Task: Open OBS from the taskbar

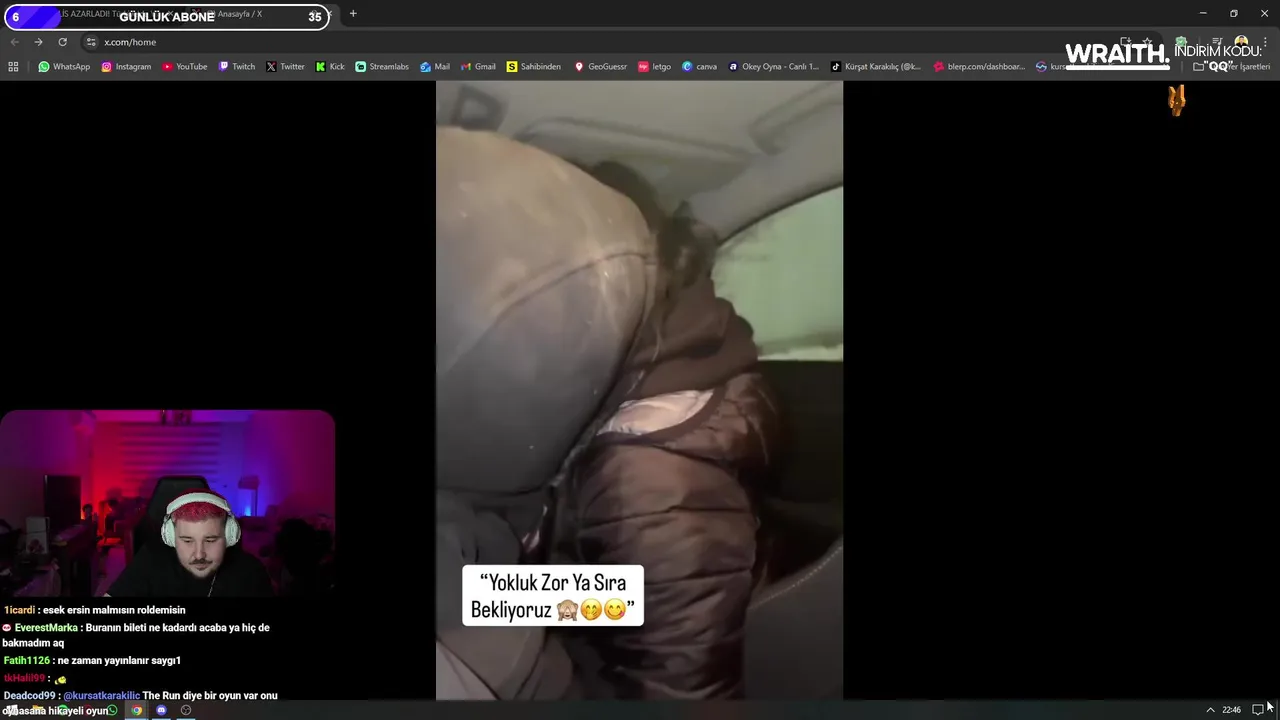Action: coord(186,710)
